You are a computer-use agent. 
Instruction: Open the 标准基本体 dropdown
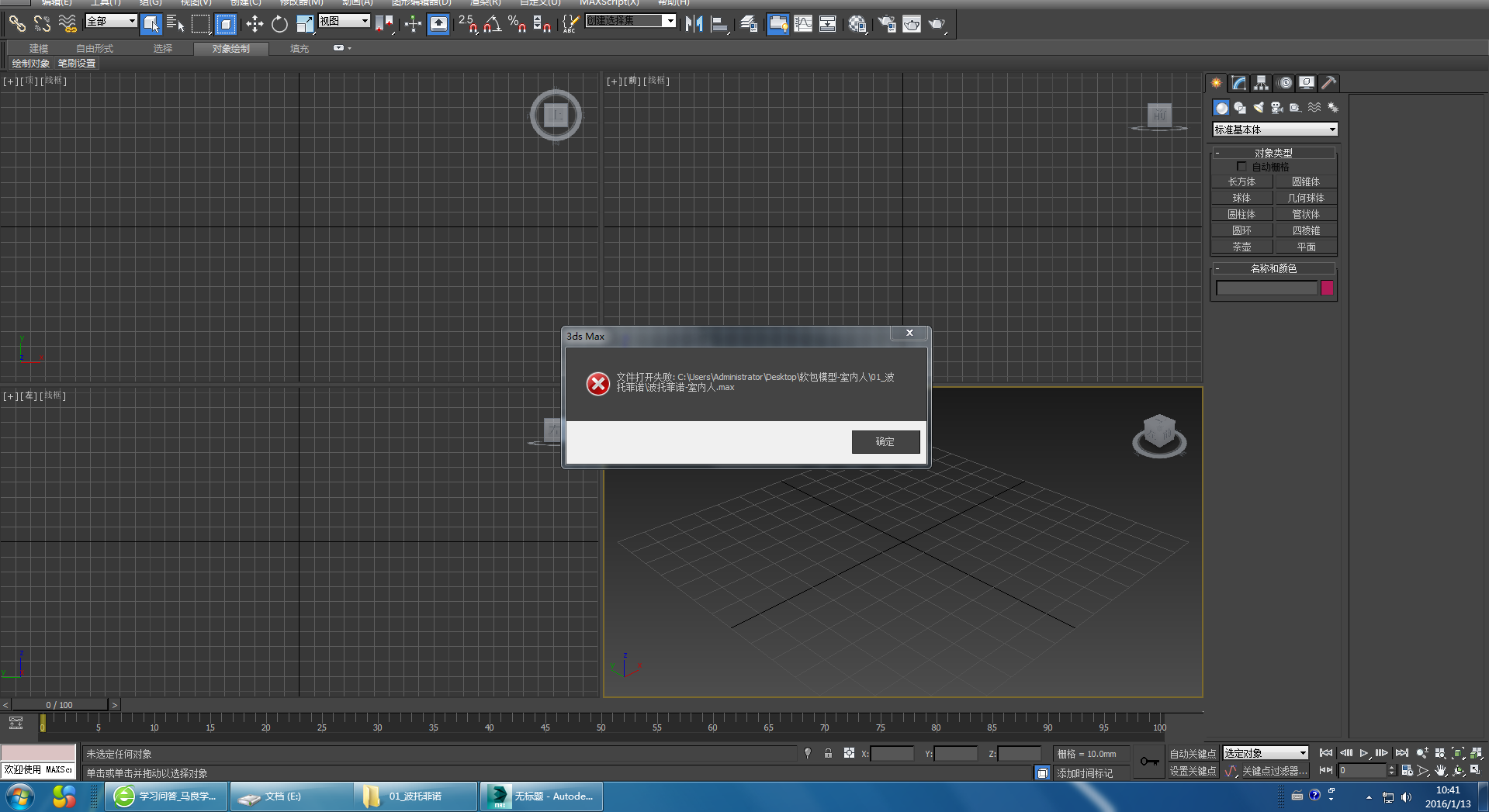[x=1275, y=130]
